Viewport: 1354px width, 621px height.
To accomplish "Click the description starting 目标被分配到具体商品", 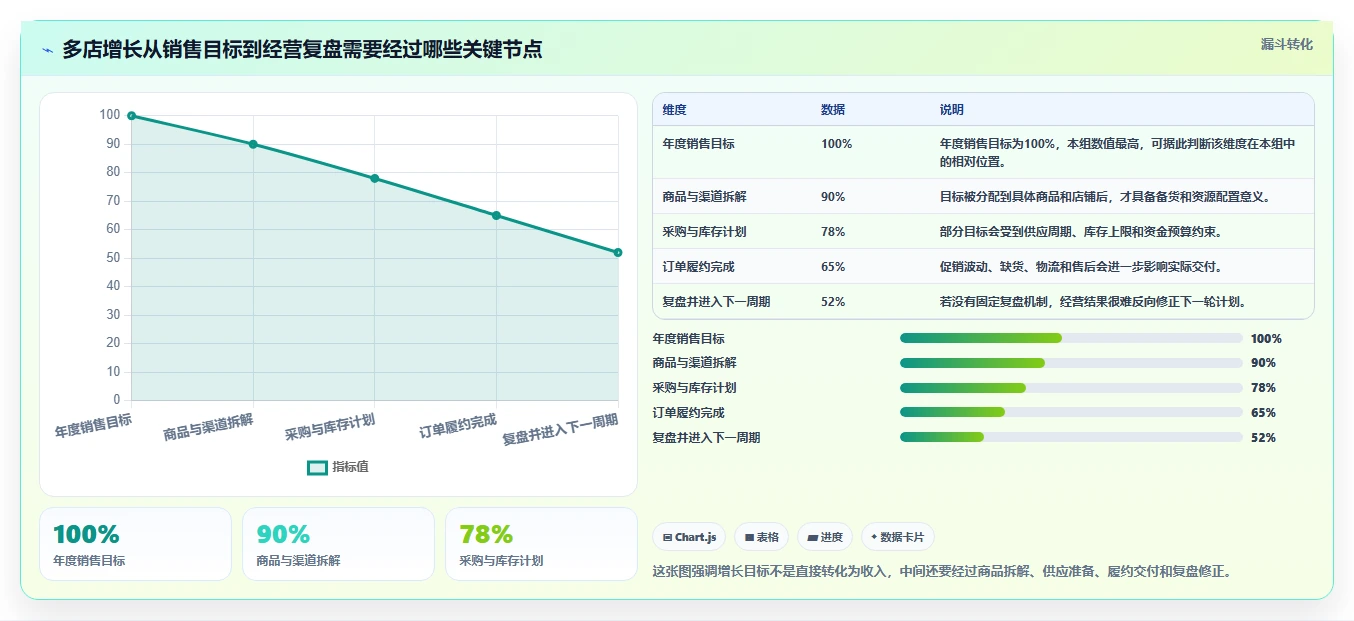I will 1105,197.
